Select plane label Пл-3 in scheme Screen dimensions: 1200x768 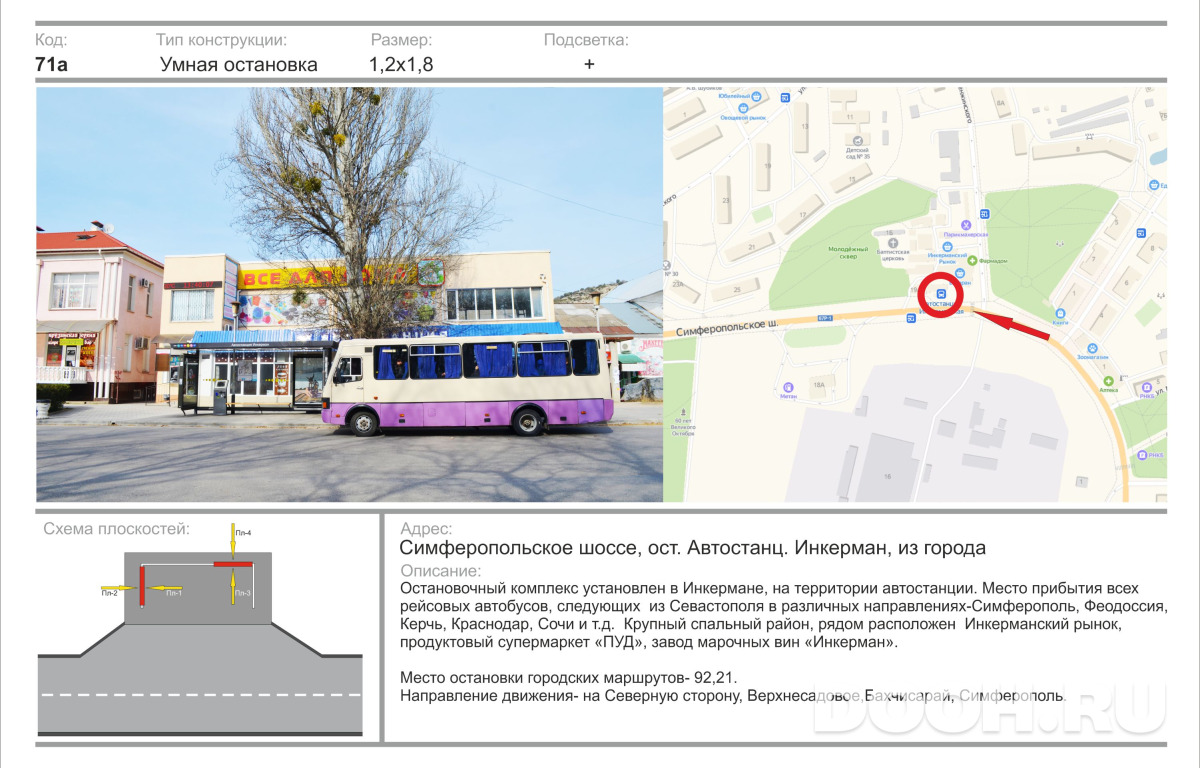coord(243,594)
